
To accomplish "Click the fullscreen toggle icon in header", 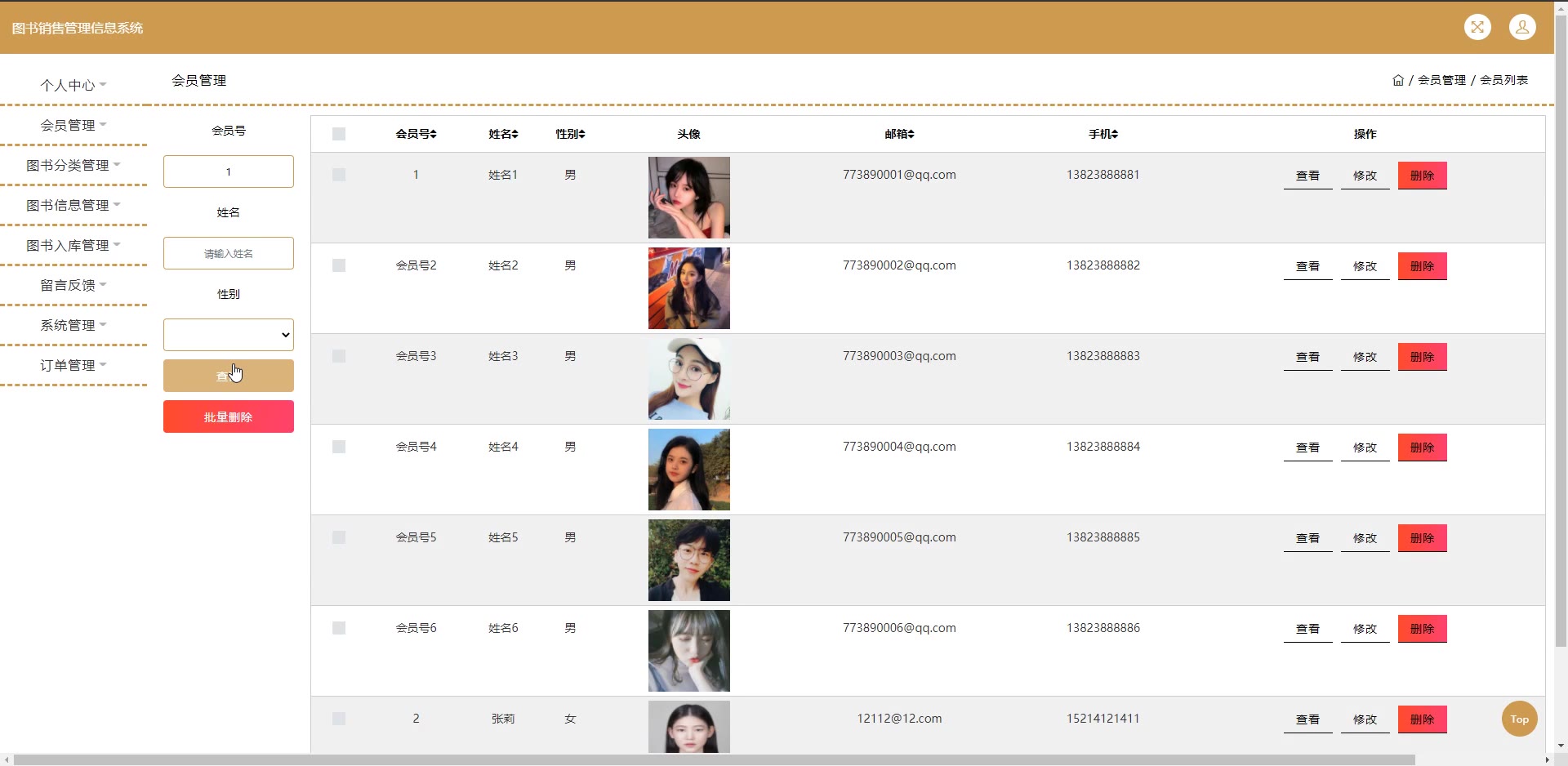I will pyautogui.click(x=1477, y=27).
